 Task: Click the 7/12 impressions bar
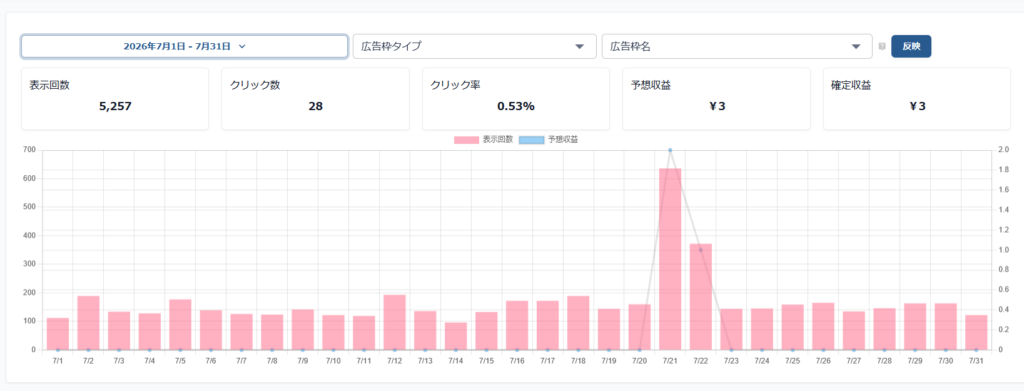tap(394, 322)
